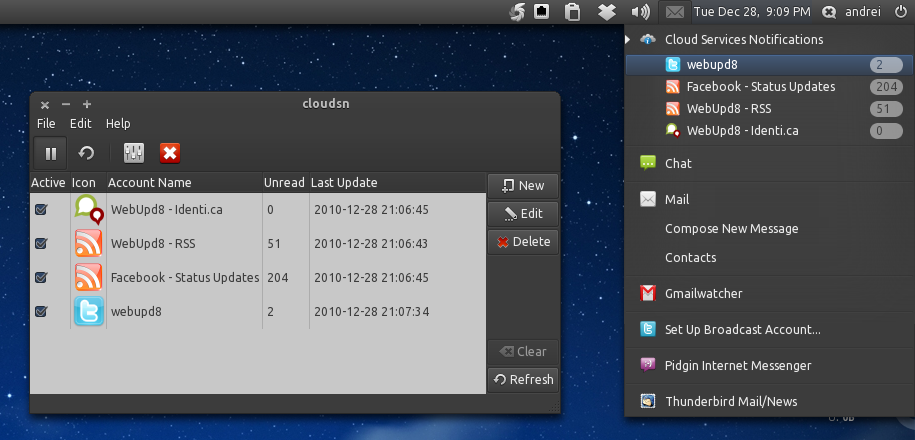Screen dimensions: 915x440
Task: Click the clipboard icon in top panel
Action: [572, 12]
